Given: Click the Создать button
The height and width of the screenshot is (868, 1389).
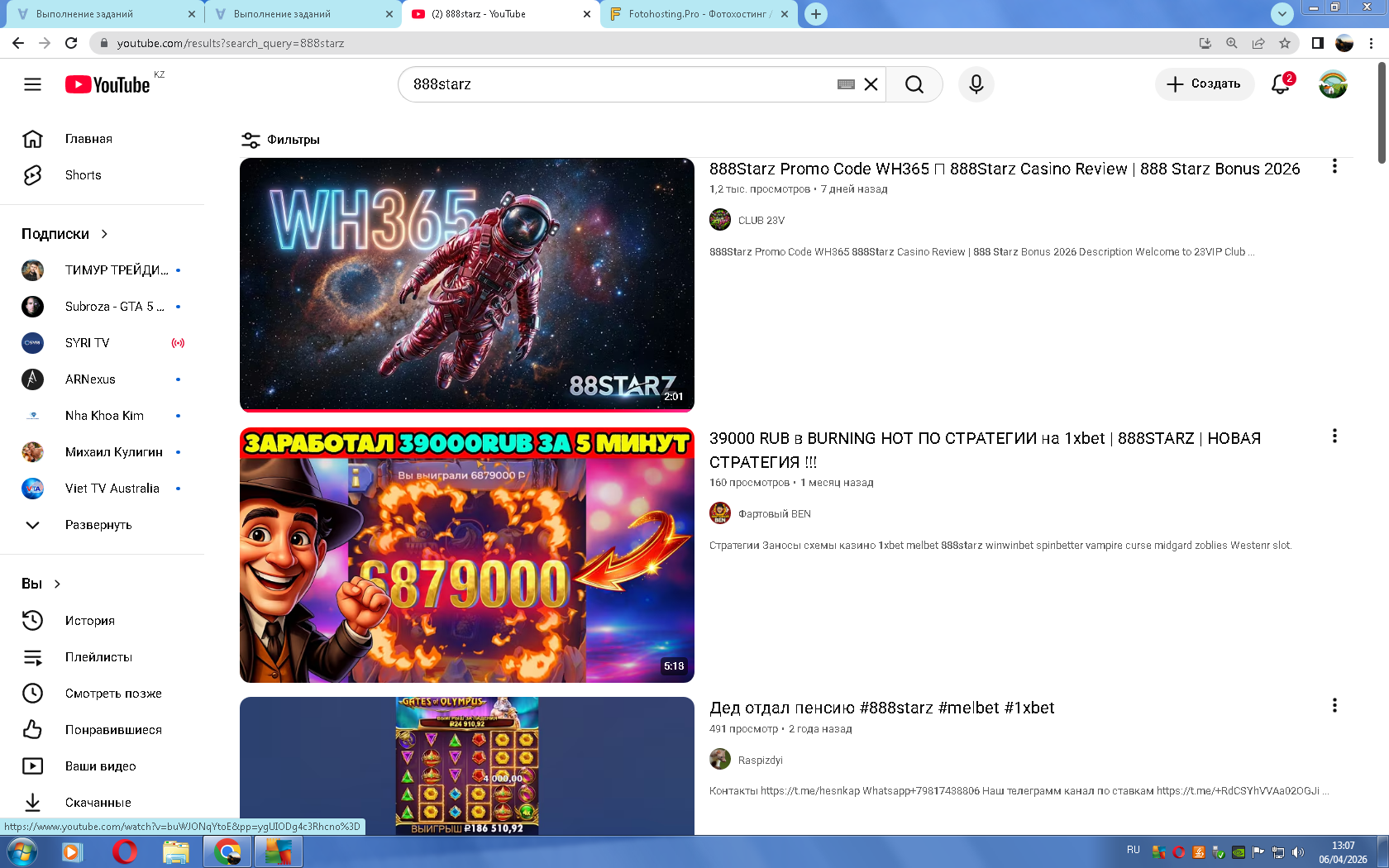Looking at the screenshot, I should click(x=1204, y=84).
